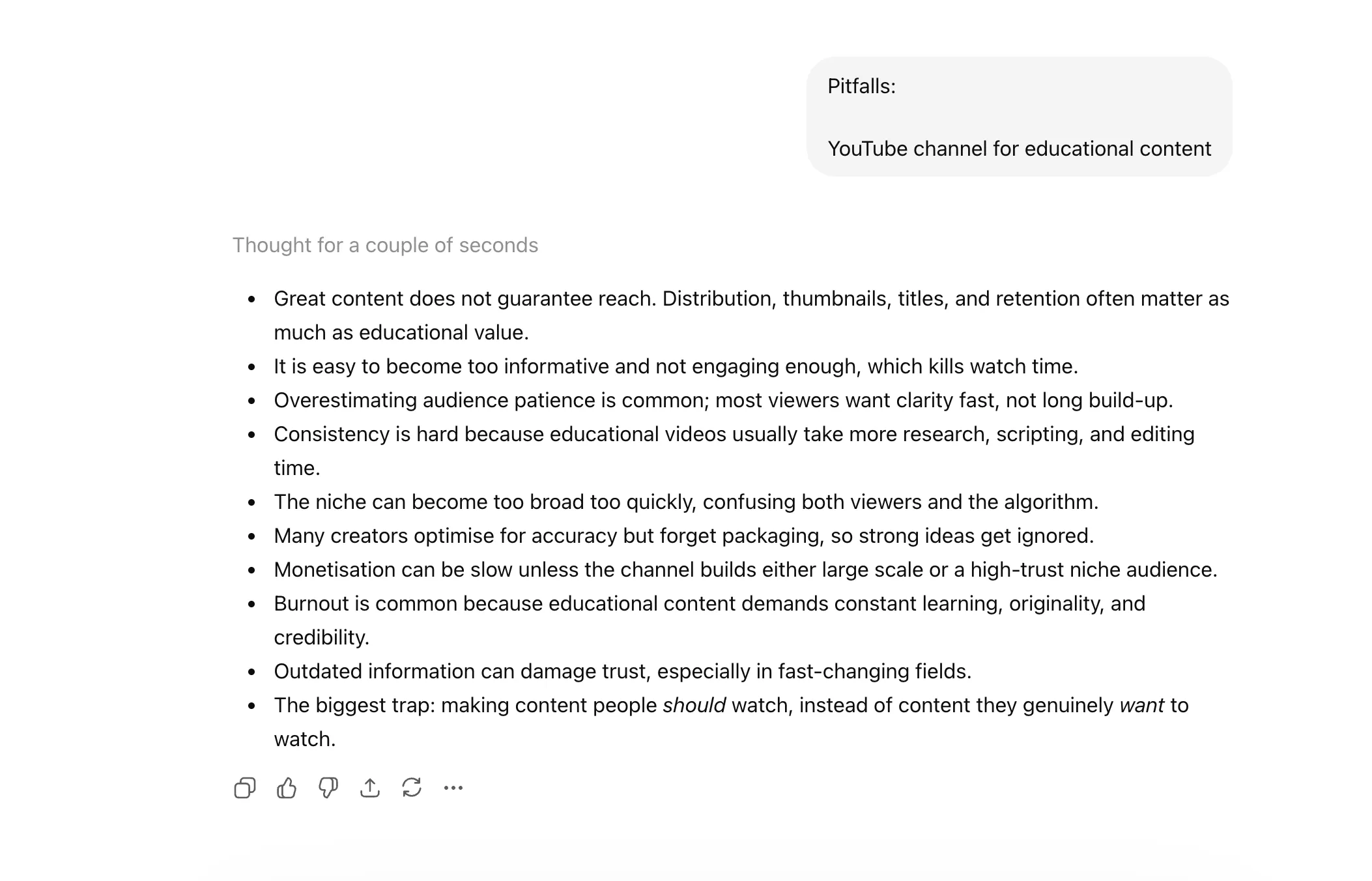Click the refresh arrows icon to retry

point(412,787)
